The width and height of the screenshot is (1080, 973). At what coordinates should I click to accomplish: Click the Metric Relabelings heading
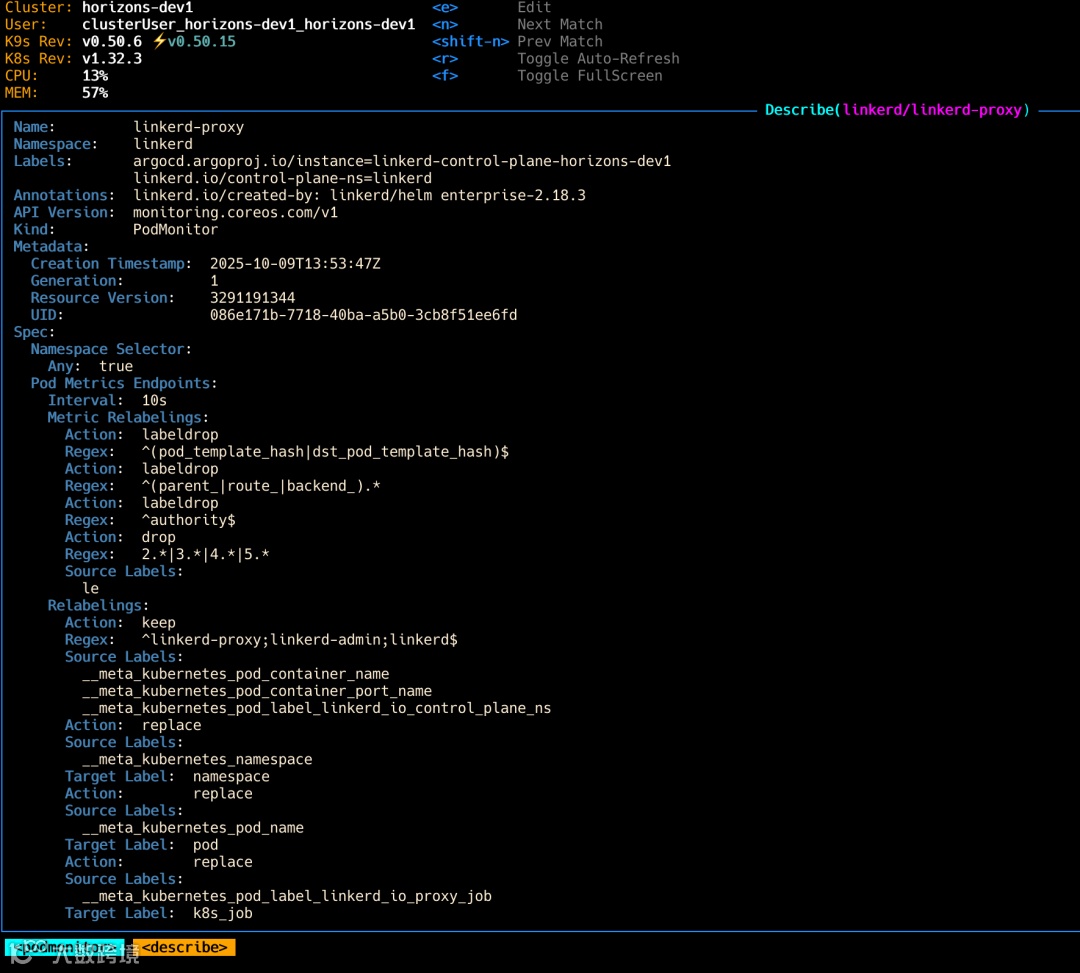click(x=128, y=417)
